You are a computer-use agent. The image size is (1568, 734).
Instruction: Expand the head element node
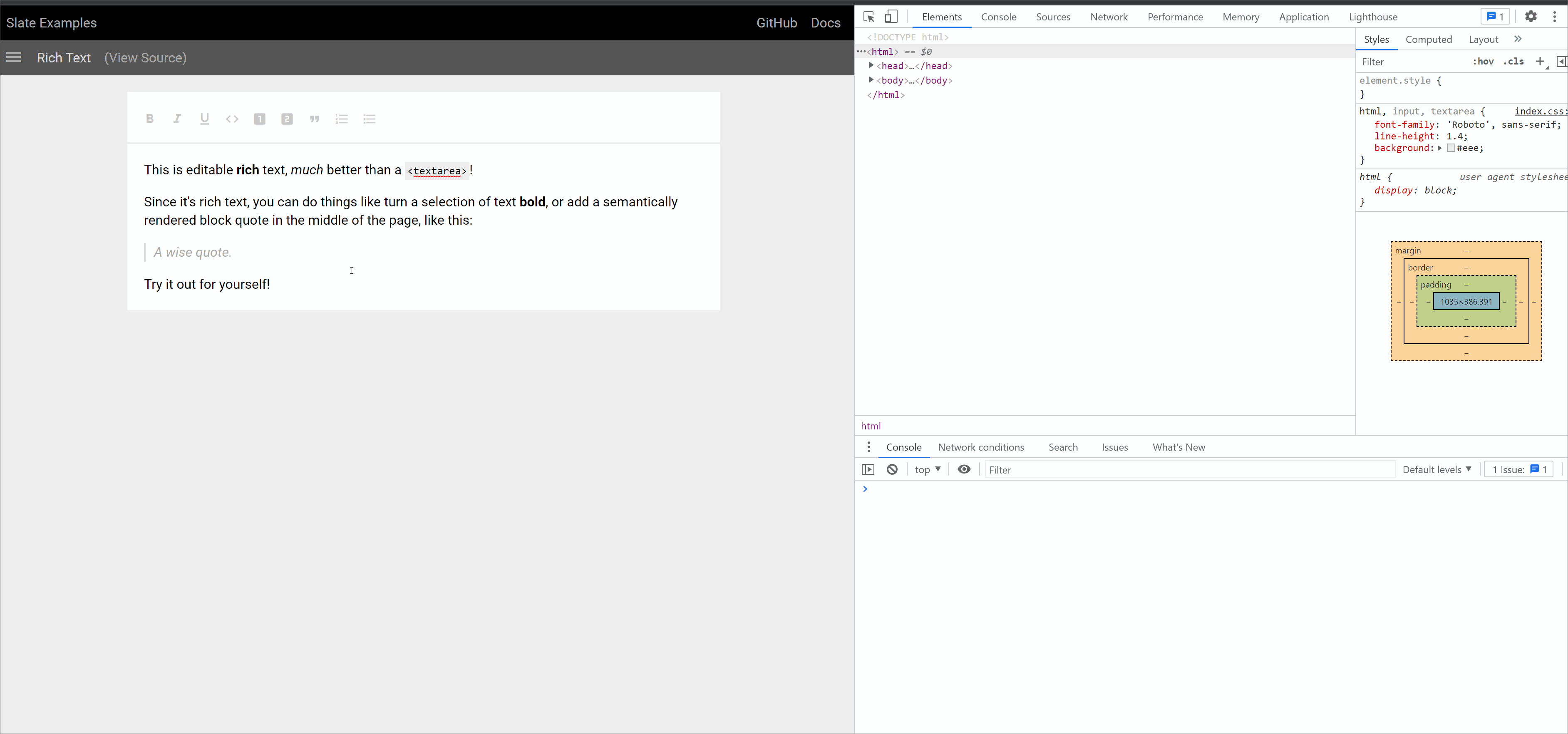pyautogui.click(x=871, y=66)
